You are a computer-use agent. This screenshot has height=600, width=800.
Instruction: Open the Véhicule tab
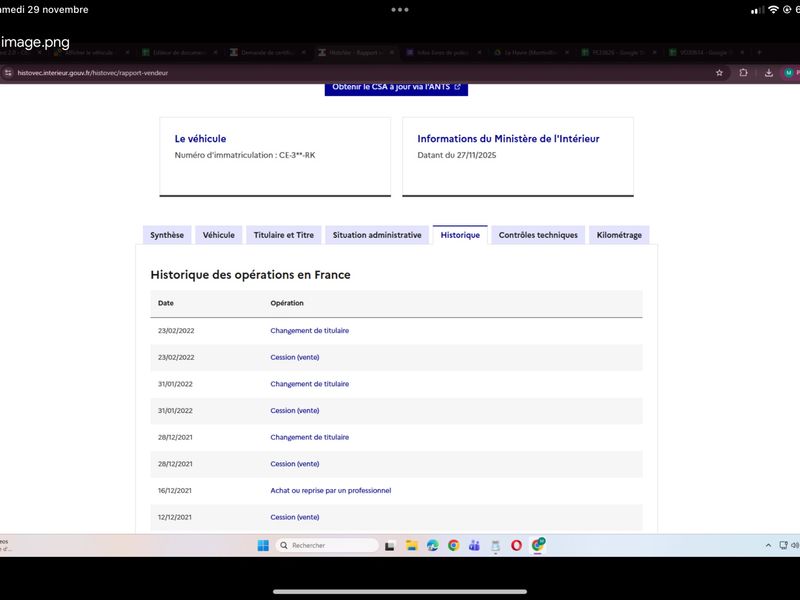[x=219, y=235]
